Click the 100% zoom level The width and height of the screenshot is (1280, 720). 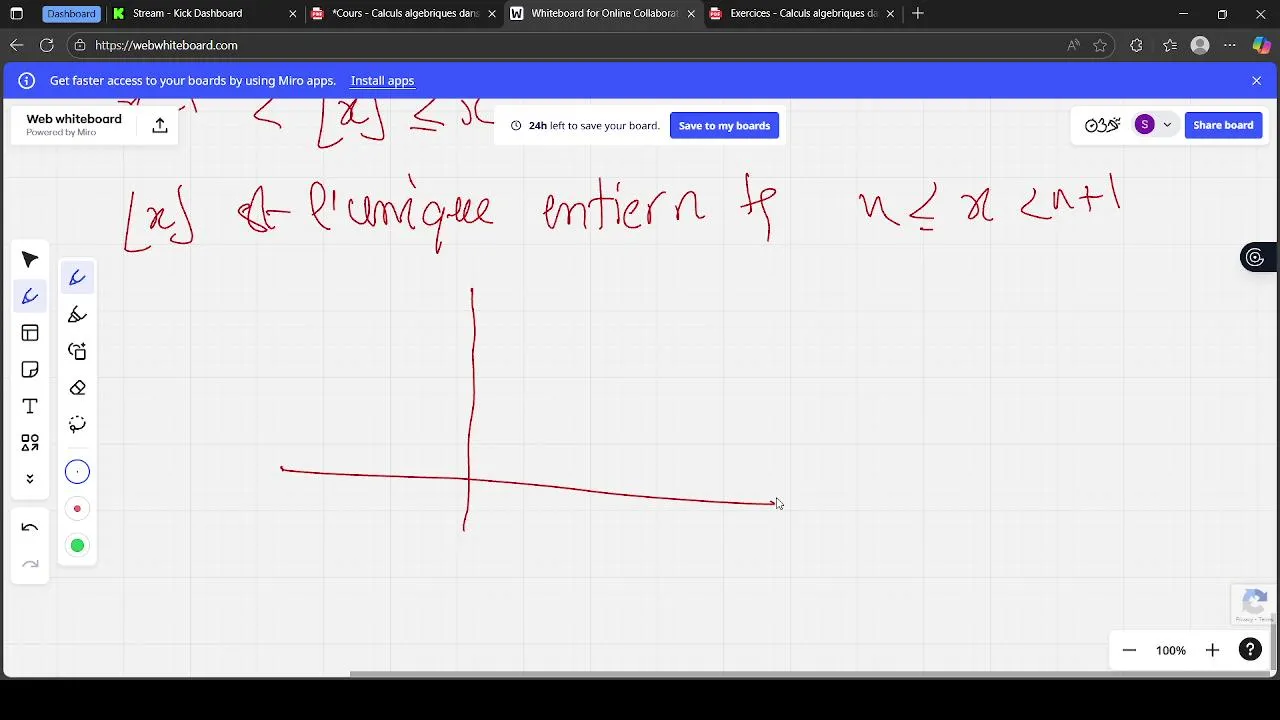tap(1170, 651)
